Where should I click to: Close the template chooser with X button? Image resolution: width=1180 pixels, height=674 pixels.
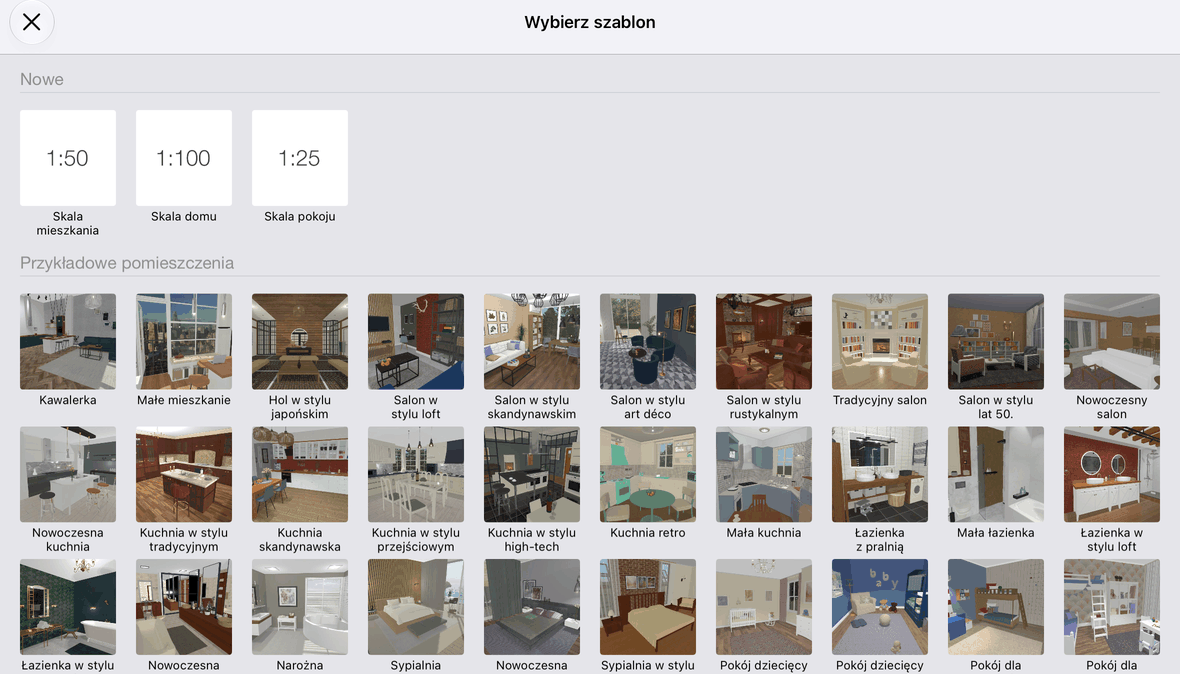32,23
